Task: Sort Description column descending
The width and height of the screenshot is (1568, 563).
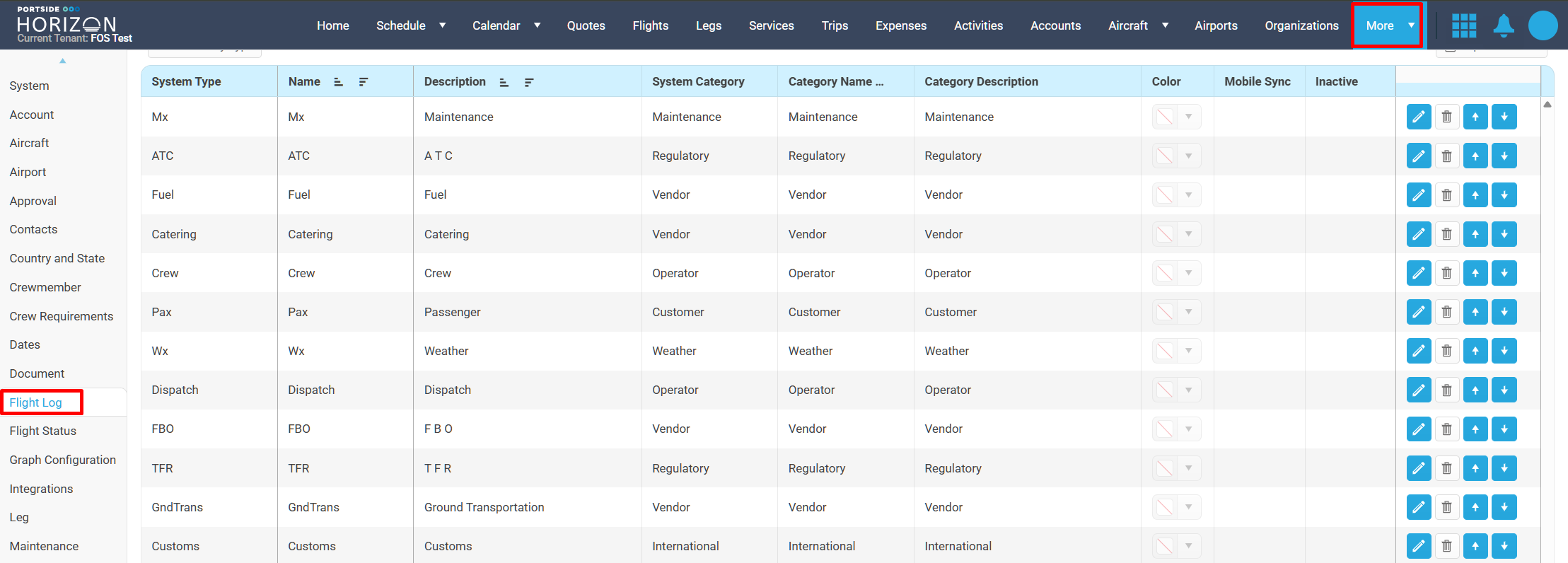Action: click(528, 82)
